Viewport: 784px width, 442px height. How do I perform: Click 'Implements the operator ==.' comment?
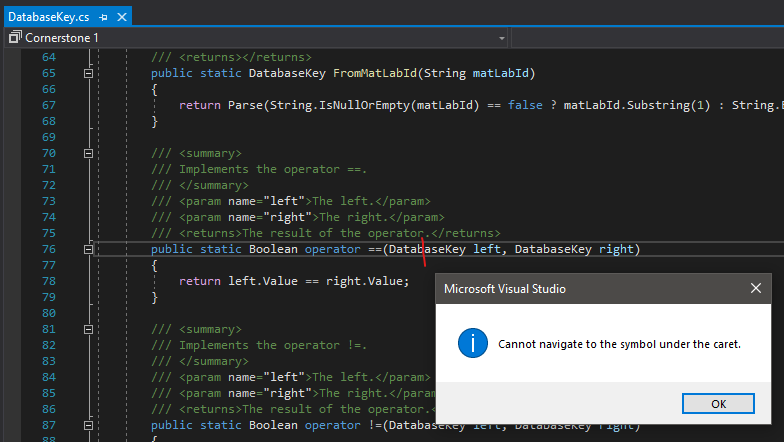[273, 170]
